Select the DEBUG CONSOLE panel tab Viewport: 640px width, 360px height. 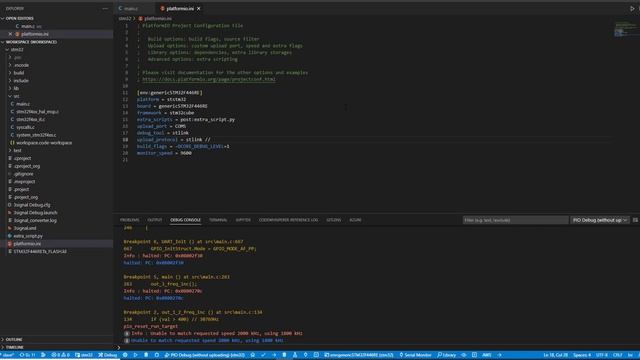185,220
